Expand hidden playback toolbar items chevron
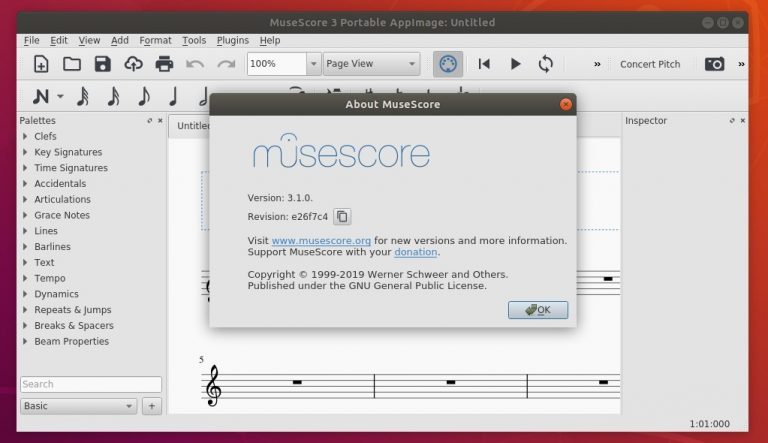 (x=597, y=64)
